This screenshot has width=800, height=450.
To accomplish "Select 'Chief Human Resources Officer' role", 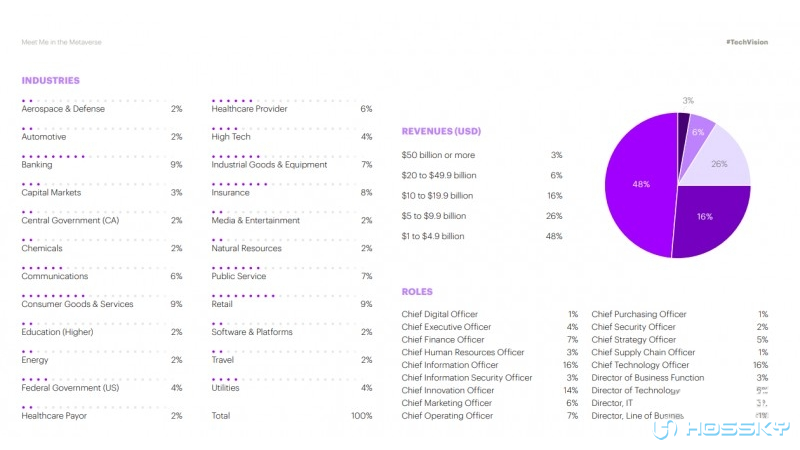I will click(x=463, y=353).
